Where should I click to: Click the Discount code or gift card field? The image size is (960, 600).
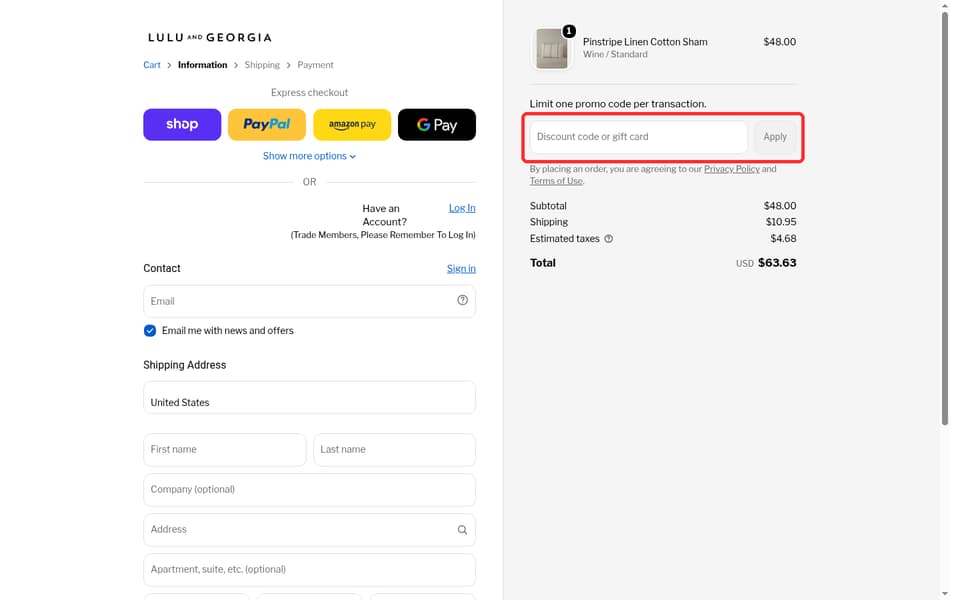(639, 137)
